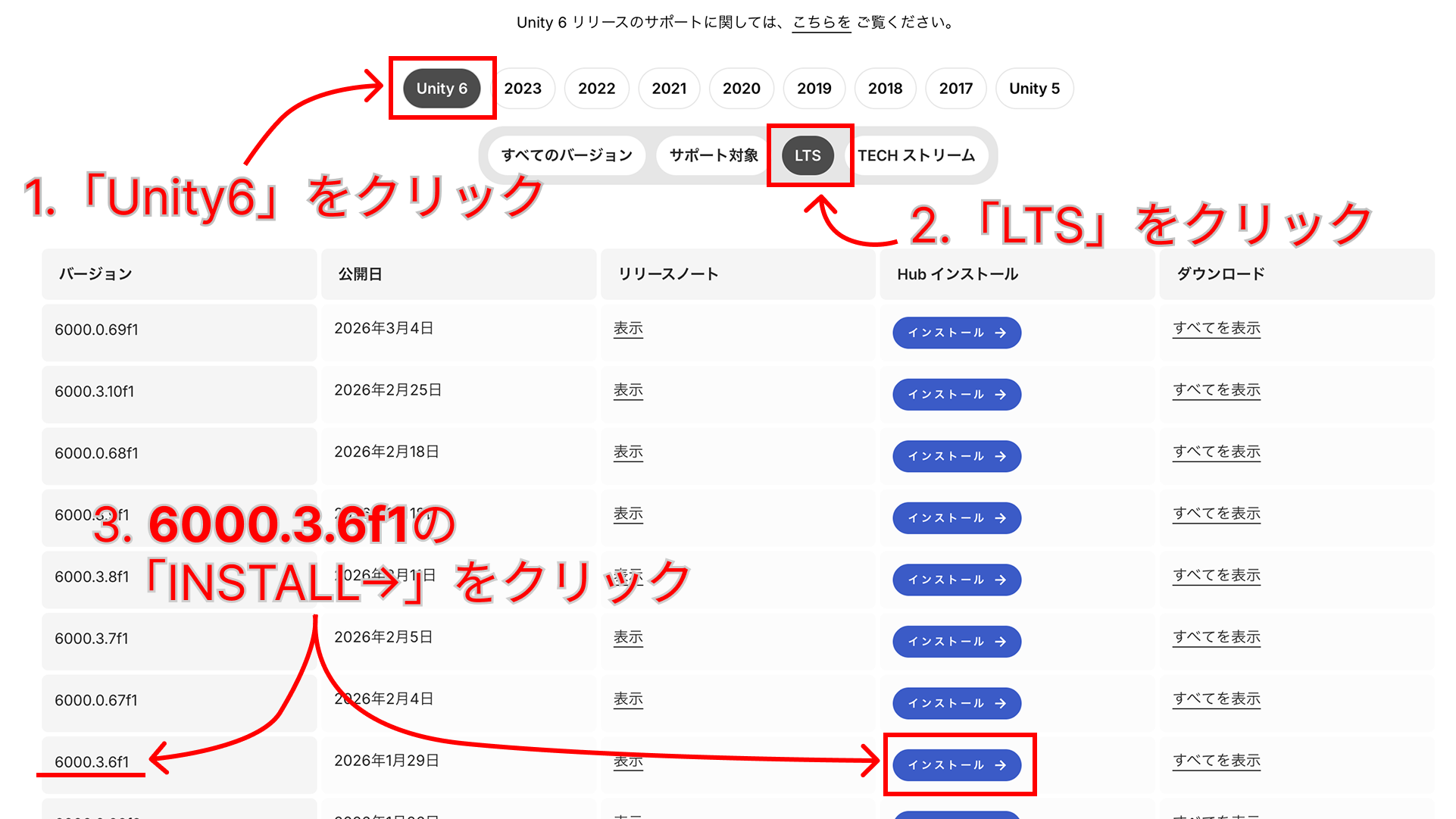Open release notes 表示 for 6000.0.69f1
This screenshot has width=1456, height=819.
coord(628,329)
